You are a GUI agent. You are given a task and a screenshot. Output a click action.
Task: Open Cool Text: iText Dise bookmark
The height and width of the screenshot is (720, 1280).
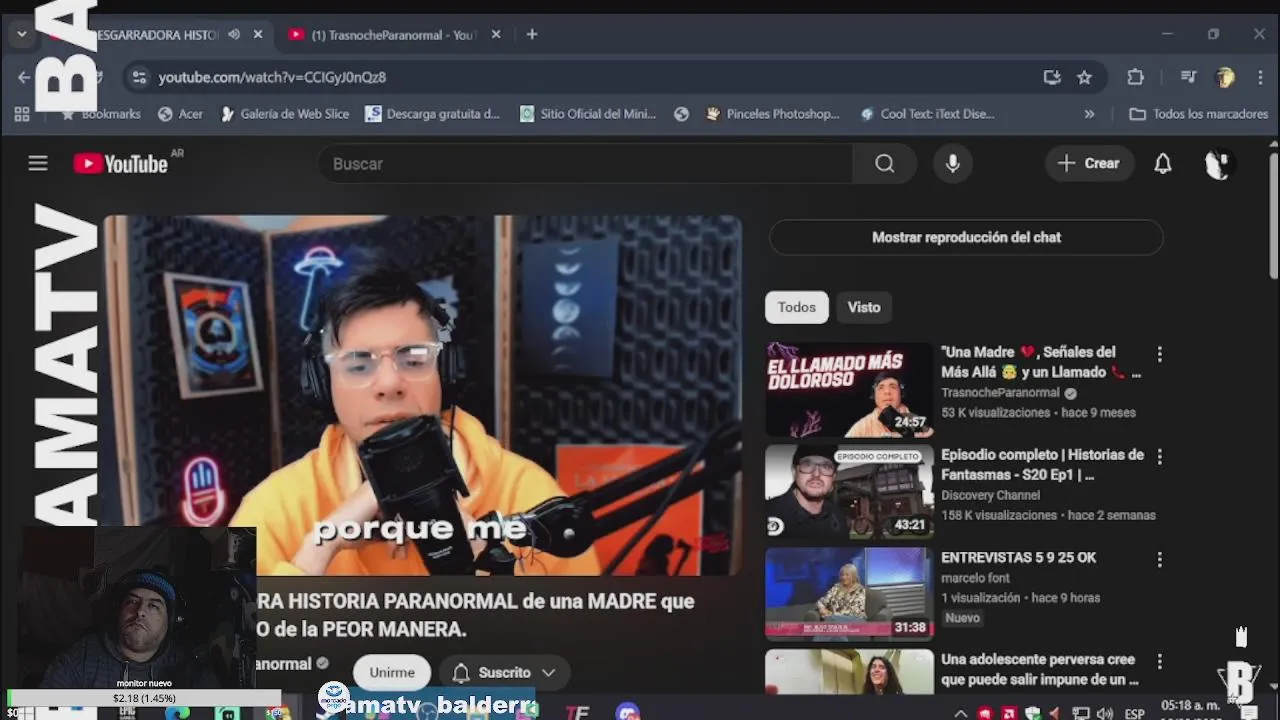click(927, 114)
